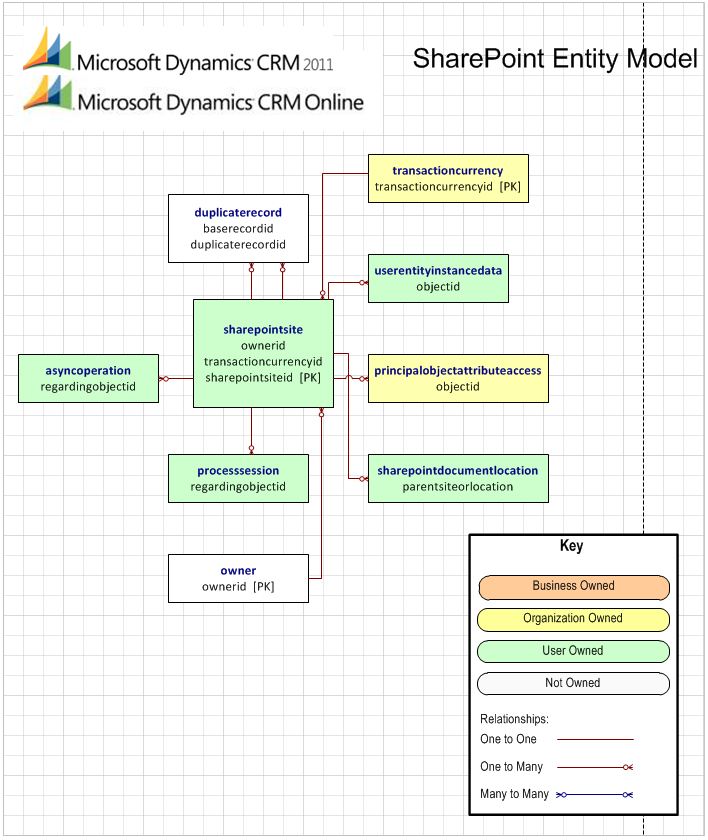708x840 pixels.
Task: Click transactioncurrencyid field in sharepointsite box
Action: [263, 361]
